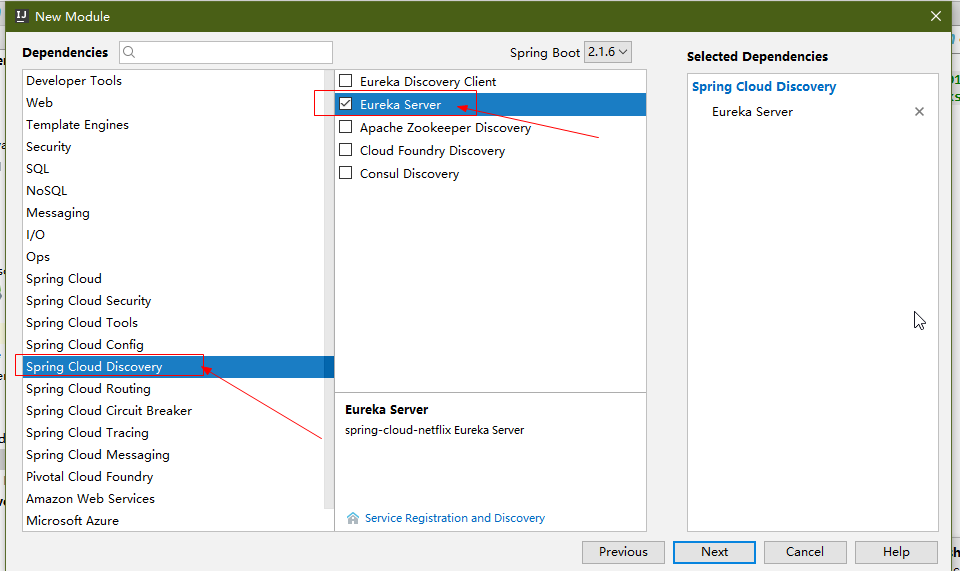The height and width of the screenshot is (571, 960).
Task: Click the IntelliJ icon in the title bar
Action: (x=21, y=16)
